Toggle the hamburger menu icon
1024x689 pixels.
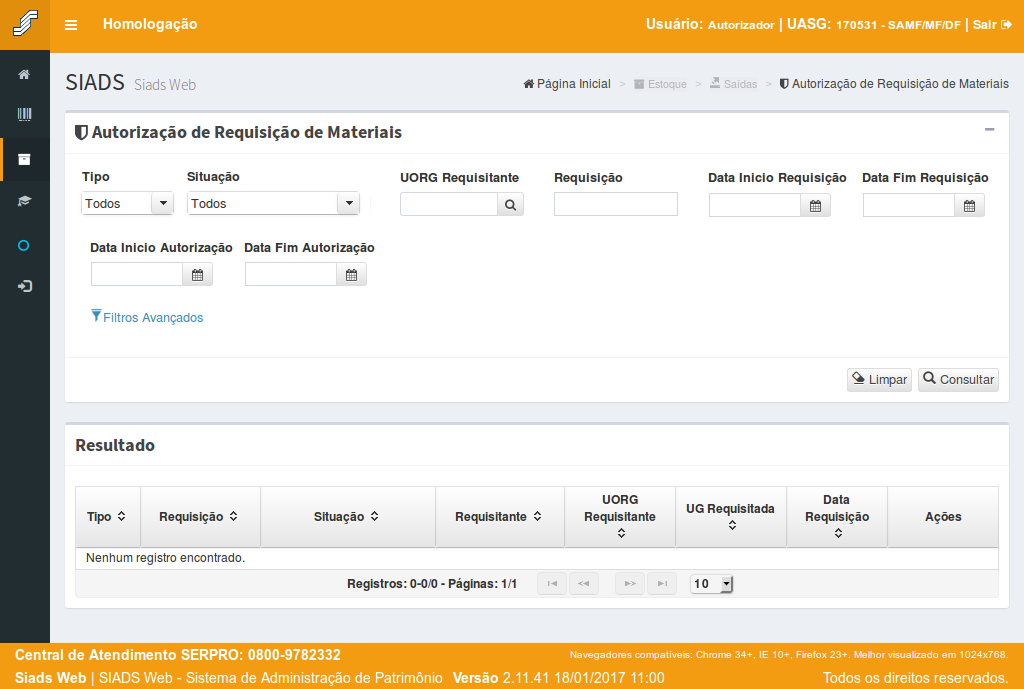point(71,25)
